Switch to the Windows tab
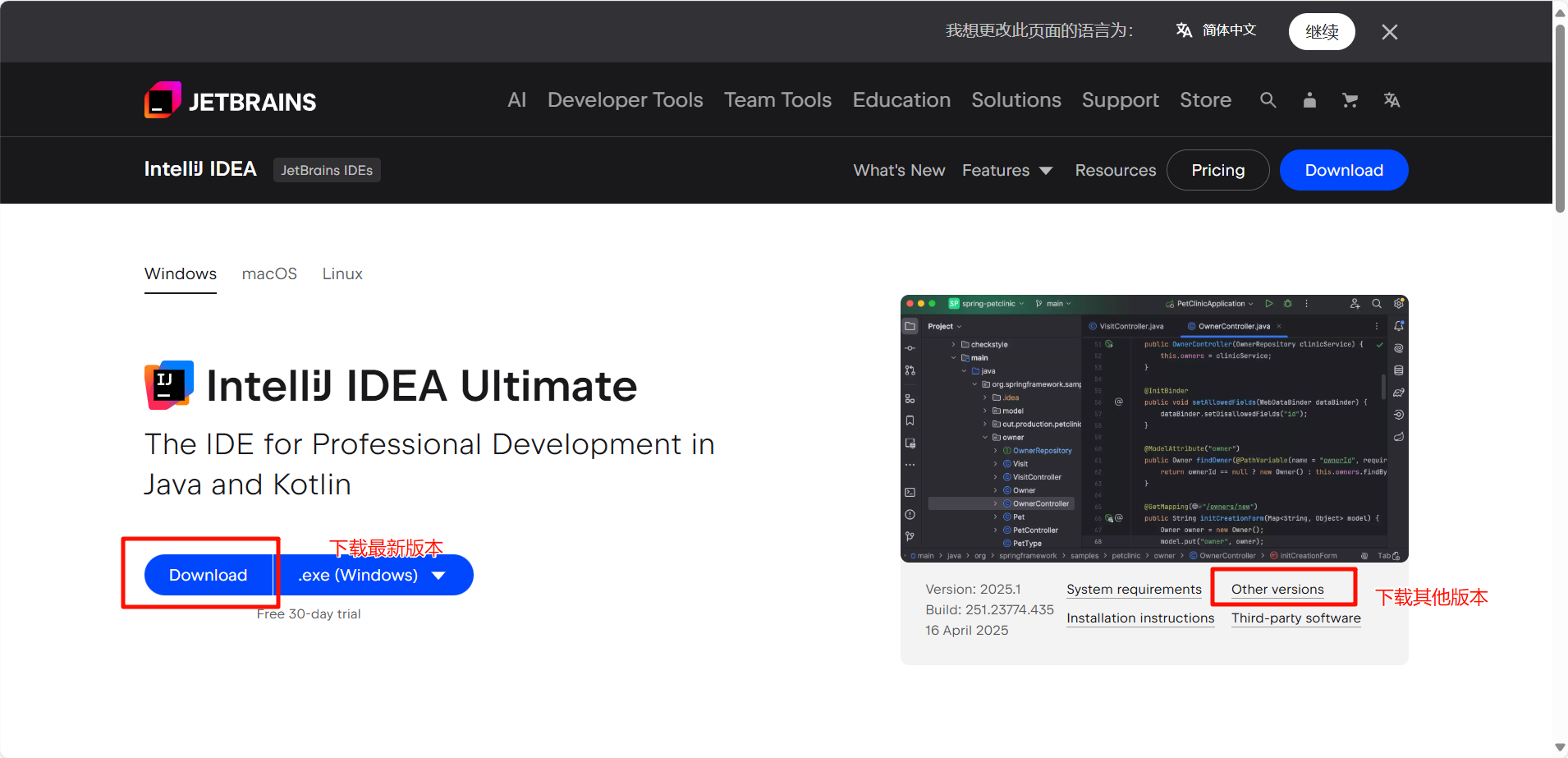Screen dimensions: 1568x758 [x=181, y=273]
